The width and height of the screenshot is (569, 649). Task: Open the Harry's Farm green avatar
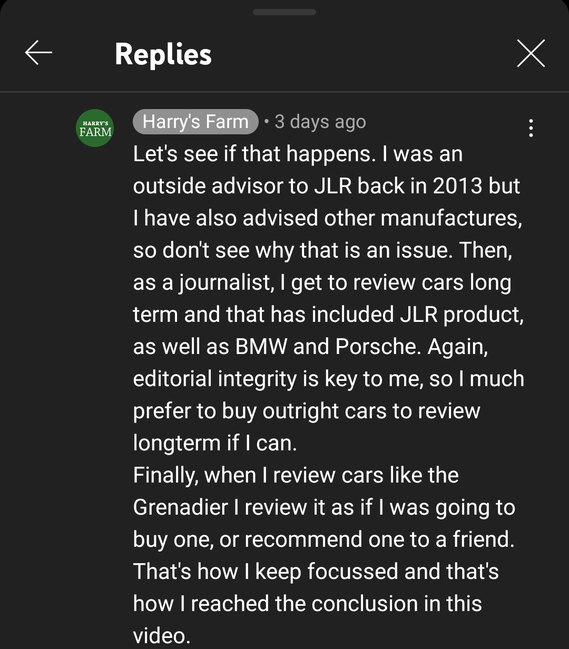coord(95,128)
